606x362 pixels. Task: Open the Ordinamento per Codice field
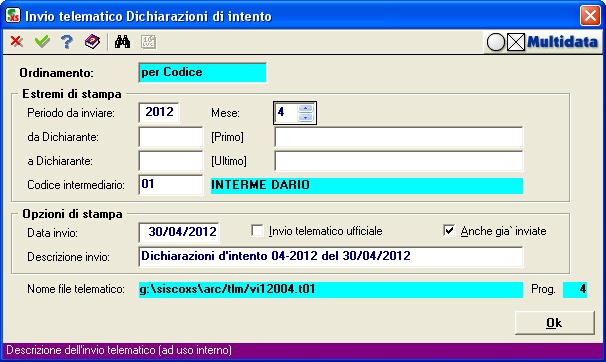click(202, 73)
